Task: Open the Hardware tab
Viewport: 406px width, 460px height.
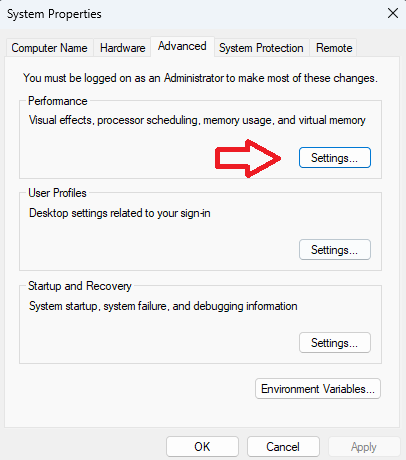Action: 123,48
